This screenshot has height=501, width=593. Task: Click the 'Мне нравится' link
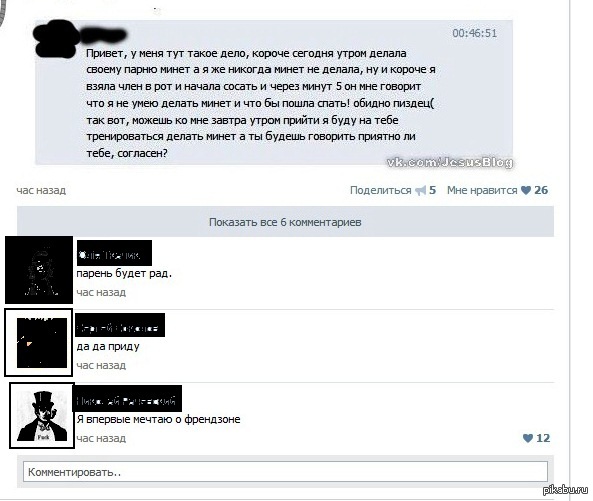click(482, 190)
